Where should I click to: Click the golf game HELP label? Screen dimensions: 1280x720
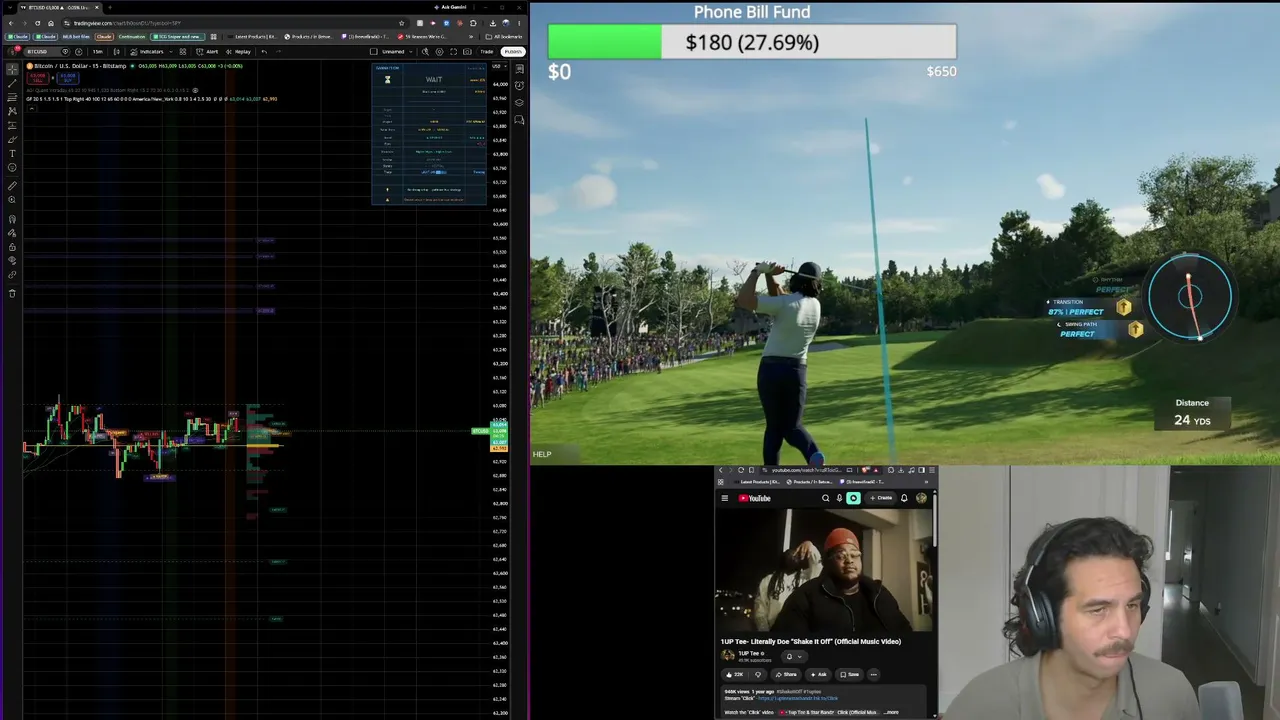pyautogui.click(x=542, y=454)
